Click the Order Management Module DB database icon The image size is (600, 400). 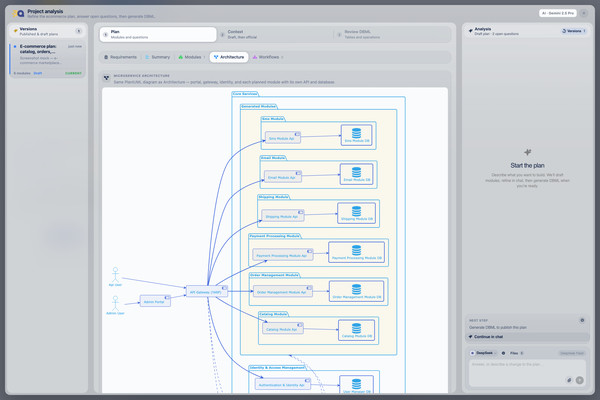pyautogui.click(x=357, y=291)
